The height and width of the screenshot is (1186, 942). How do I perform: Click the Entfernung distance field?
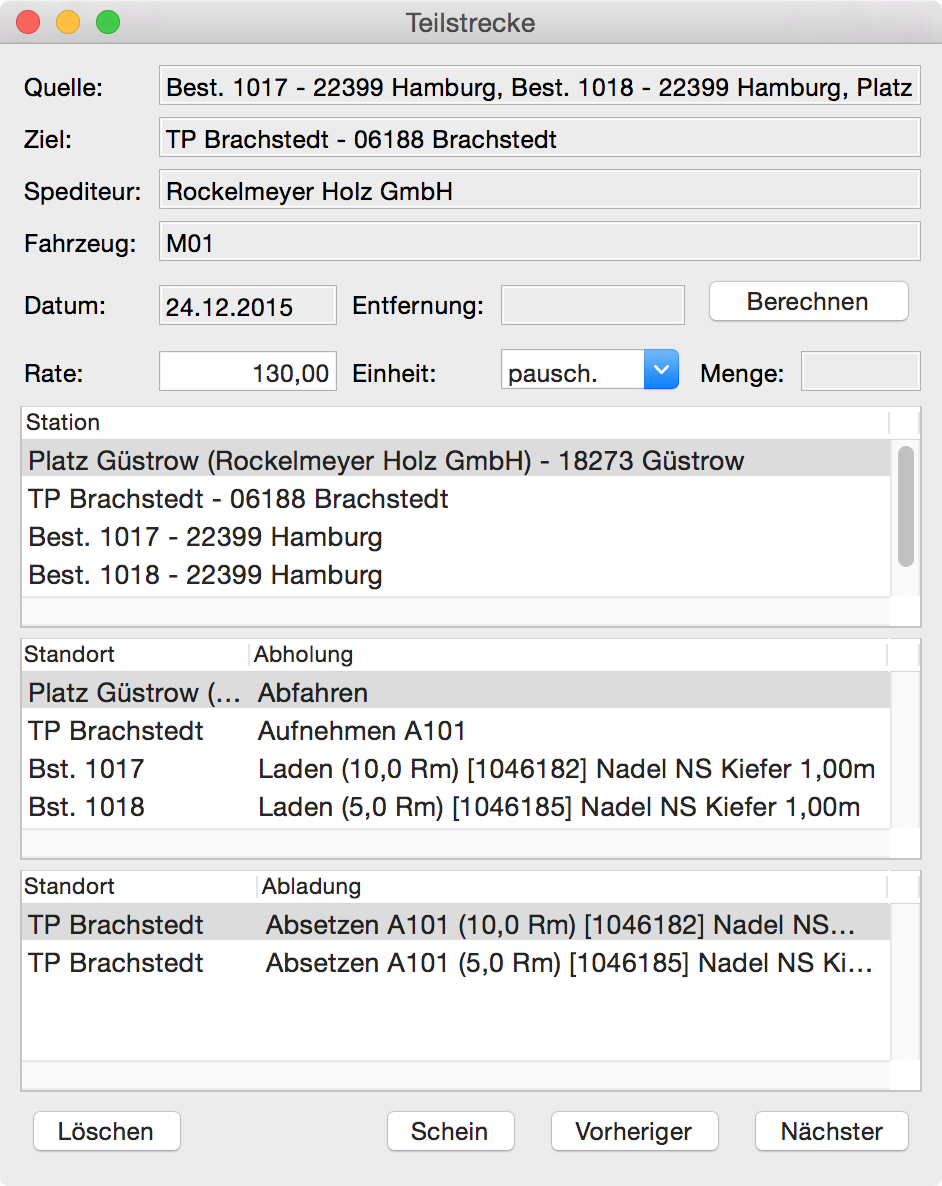click(x=592, y=306)
